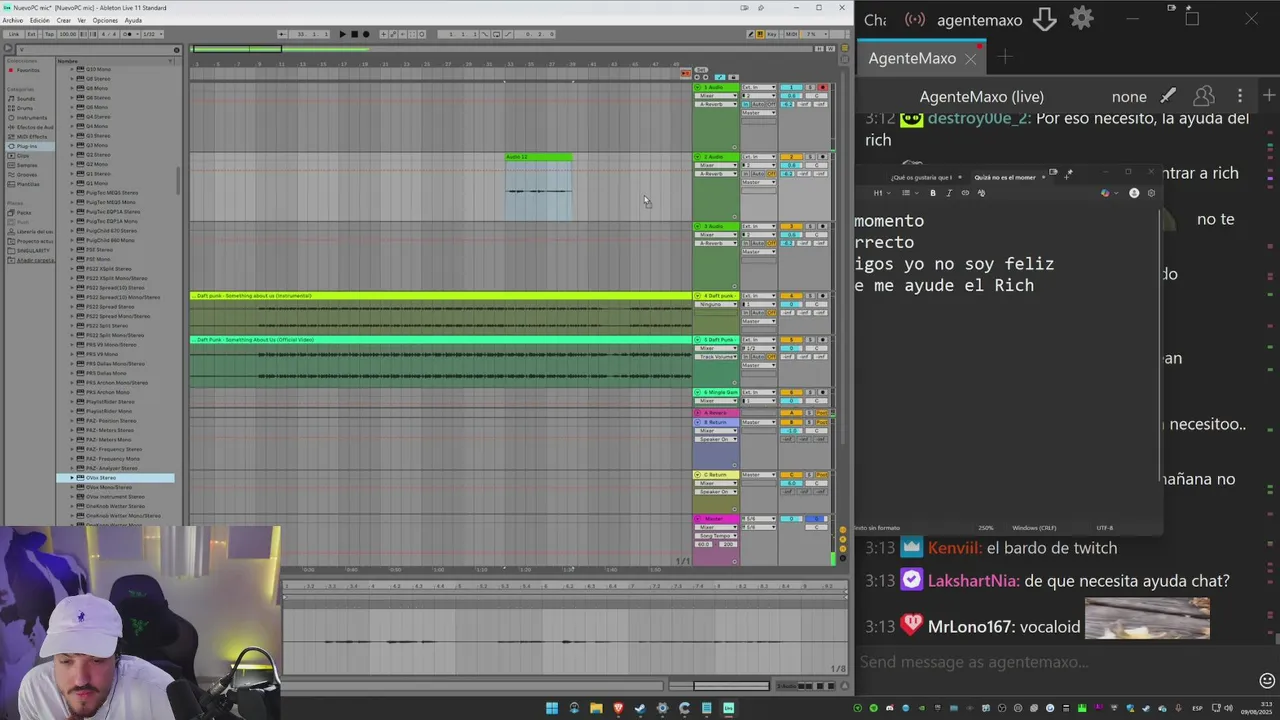
Task: Click Añadir carpeta in browser Places
Action: (35, 260)
